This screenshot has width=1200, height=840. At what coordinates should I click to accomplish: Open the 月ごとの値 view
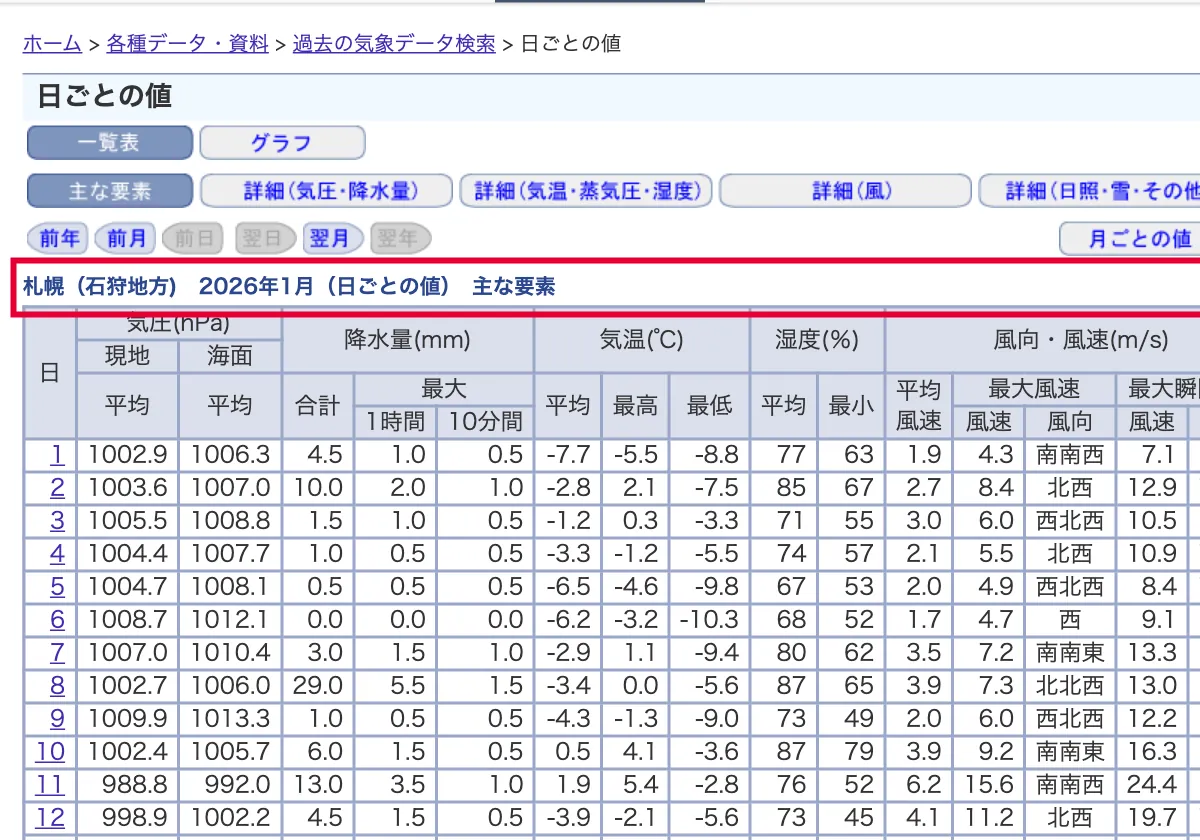coord(1130,239)
